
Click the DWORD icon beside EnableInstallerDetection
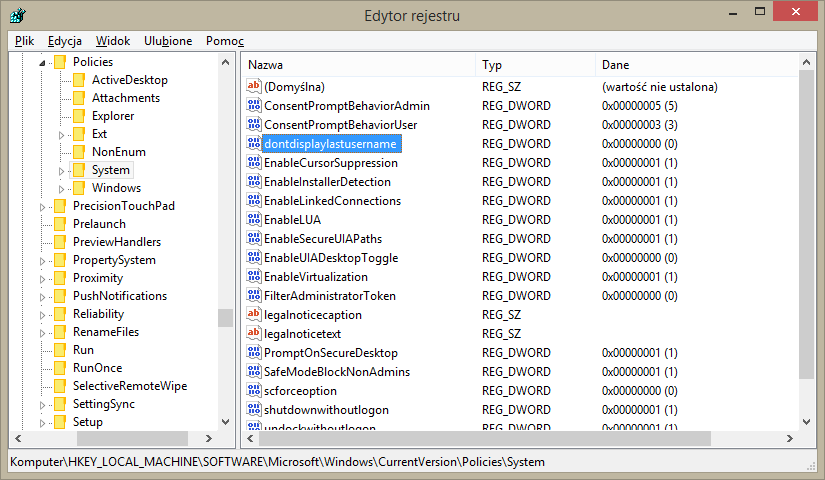pos(254,181)
